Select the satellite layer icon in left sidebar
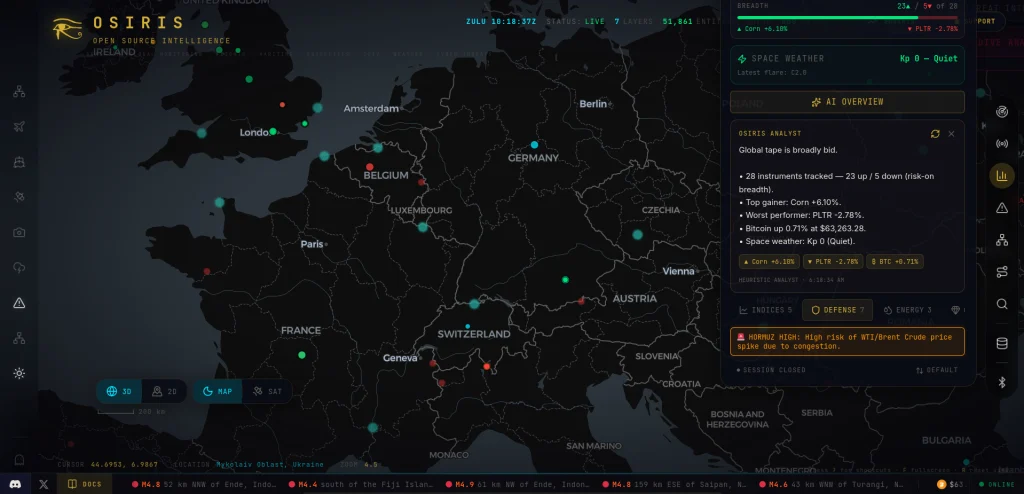 [19, 197]
